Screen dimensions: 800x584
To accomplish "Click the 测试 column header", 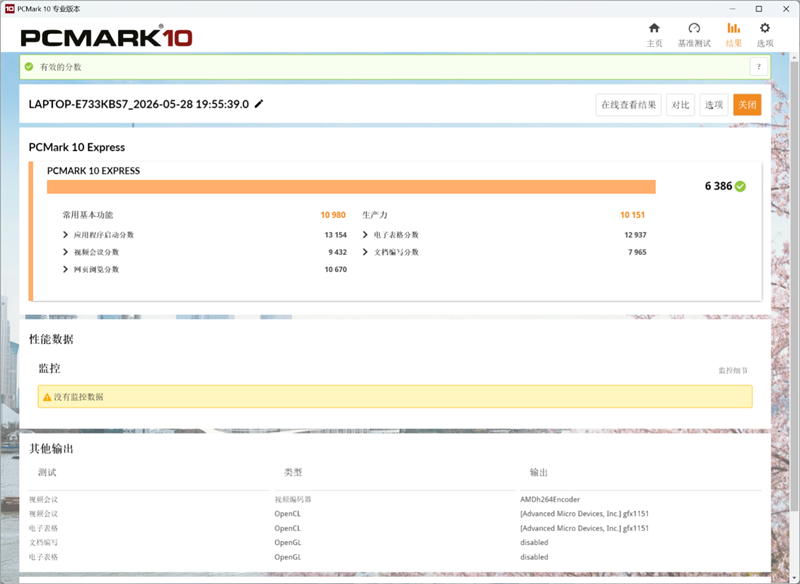I will click(x=47, y=472).
